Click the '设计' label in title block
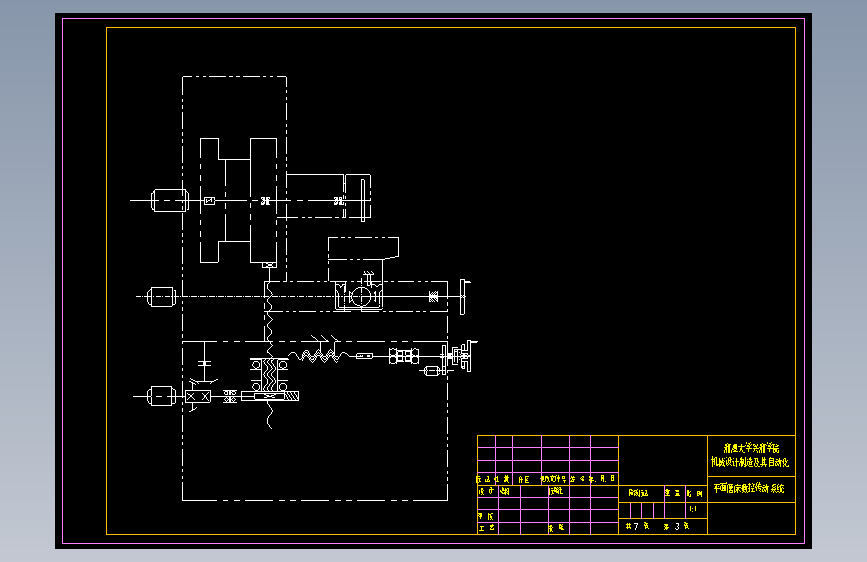867x562 pixels. coord(487,491)
